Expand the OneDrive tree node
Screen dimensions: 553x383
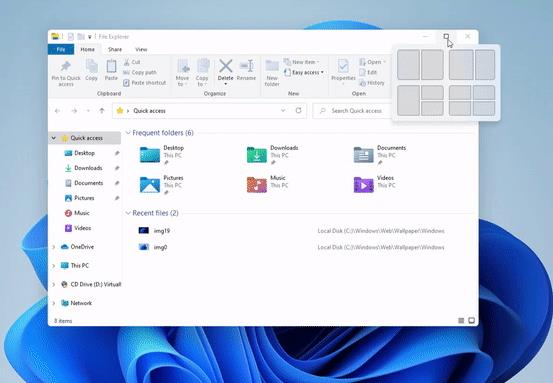coord(54,247)
